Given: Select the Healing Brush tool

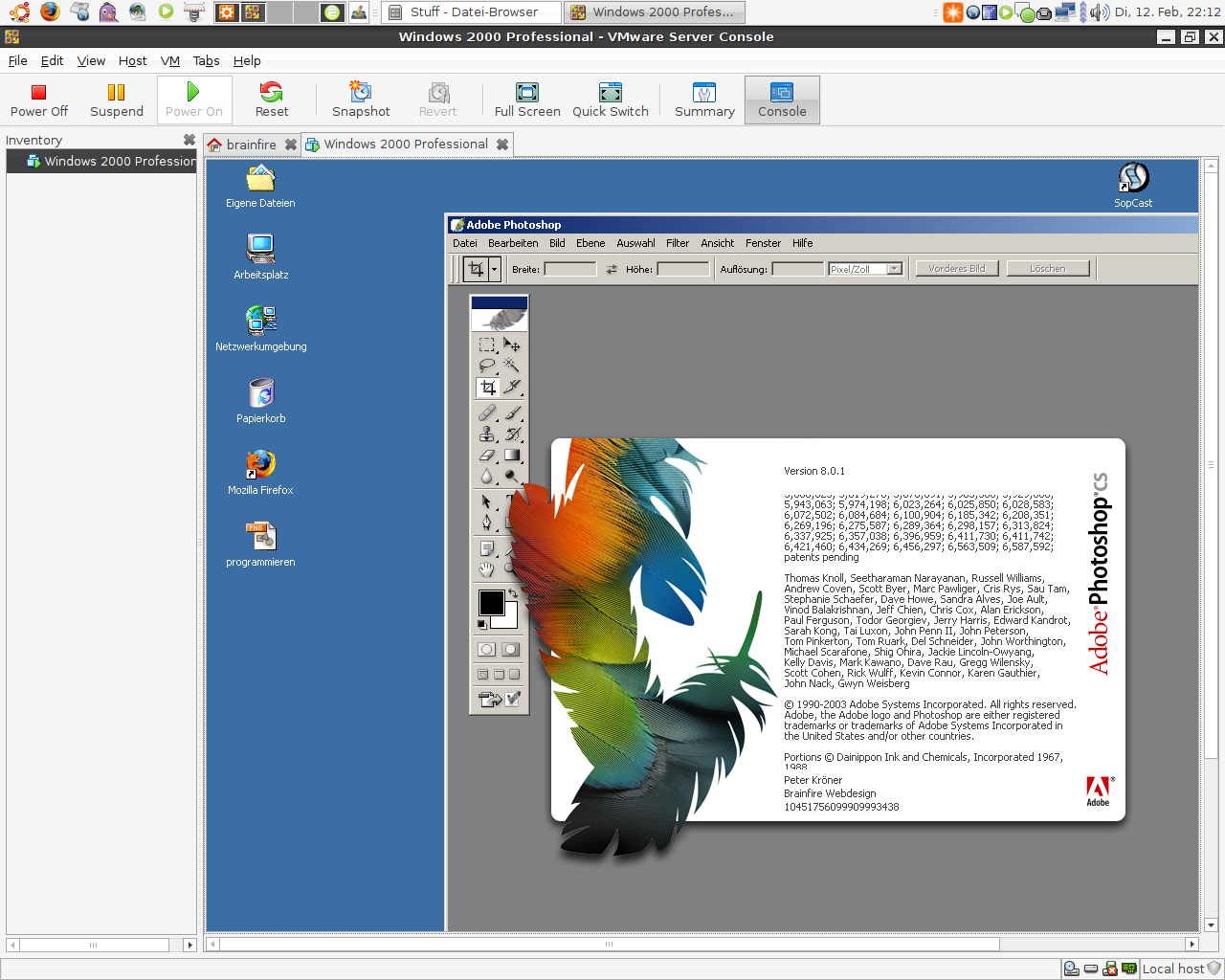Looking at the screenshot, I should (x=487, y=413).
